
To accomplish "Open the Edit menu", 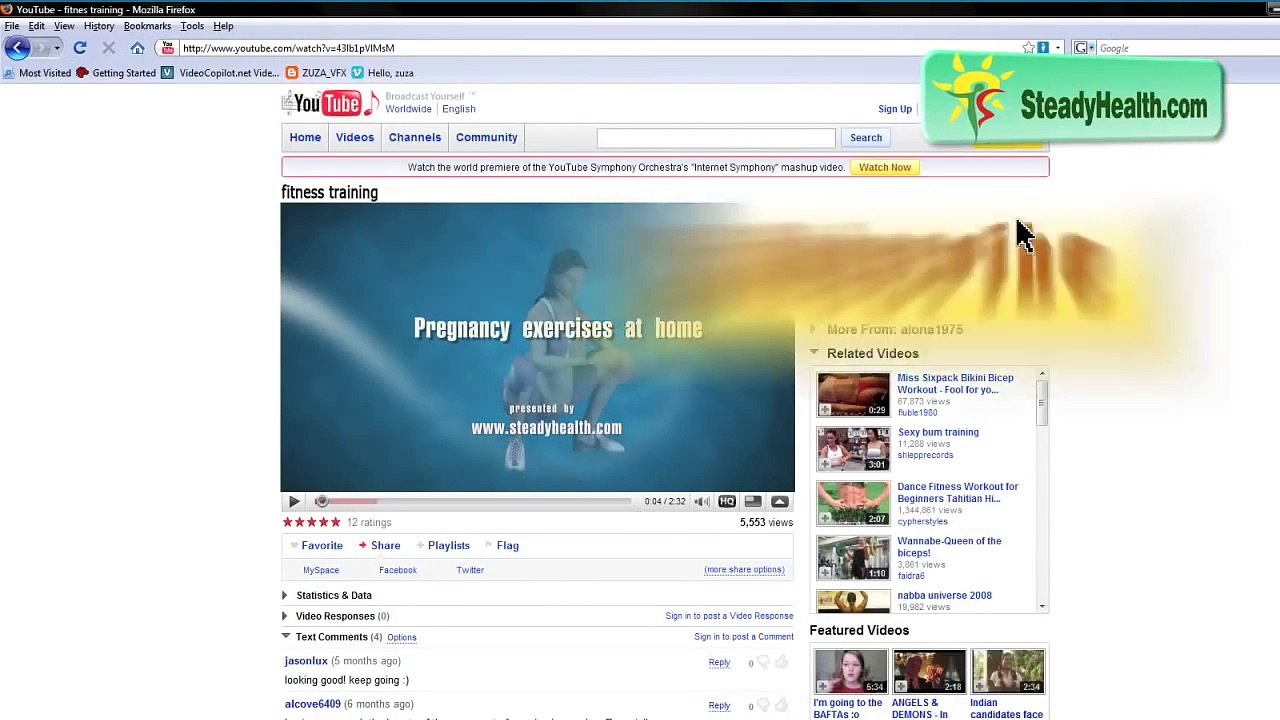I will [36, 26].
